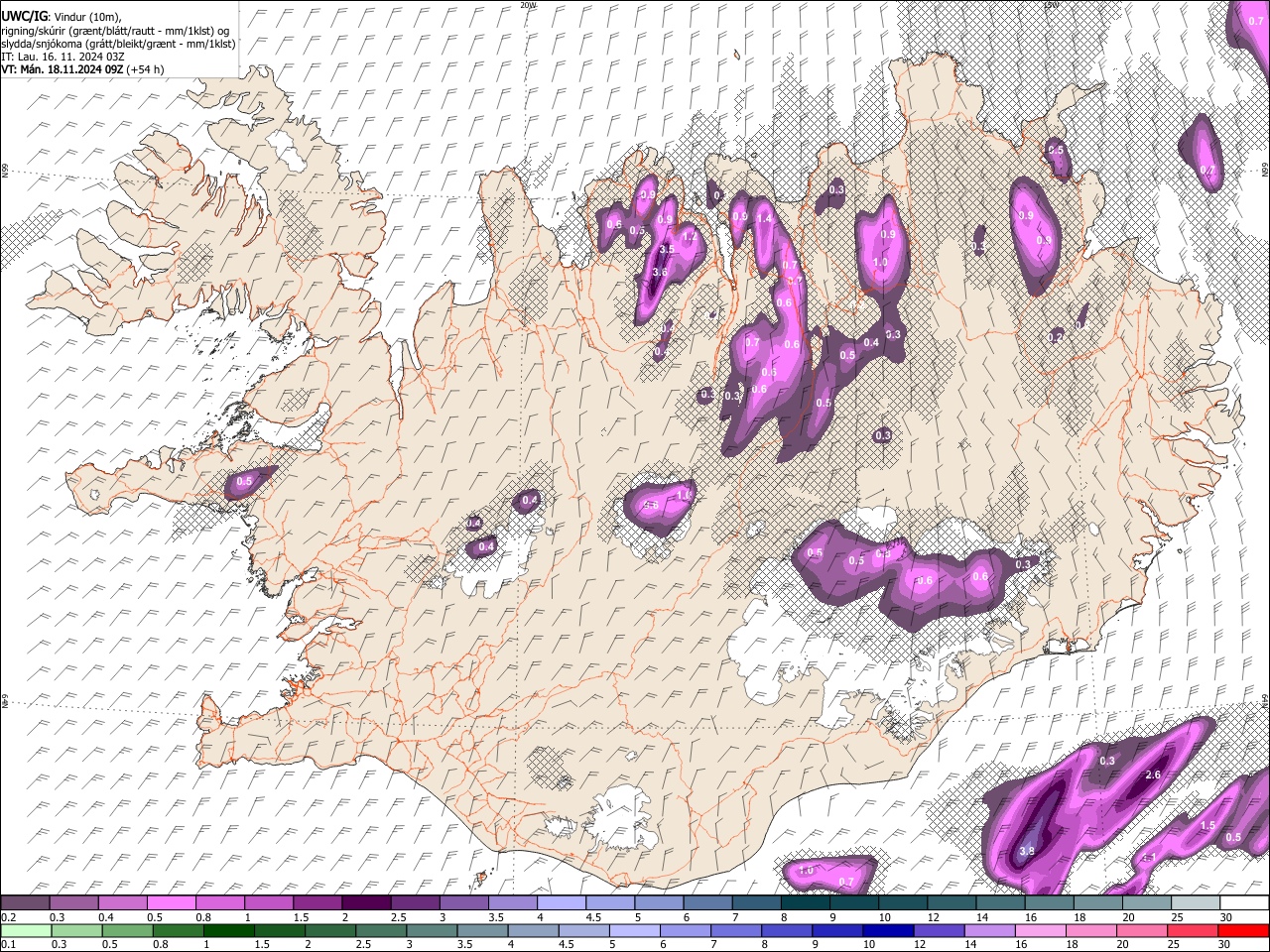Screen dimensions: 1270x952
Task: Click the "3.8" precipitation value offshore southeast
Action: 1027,851
